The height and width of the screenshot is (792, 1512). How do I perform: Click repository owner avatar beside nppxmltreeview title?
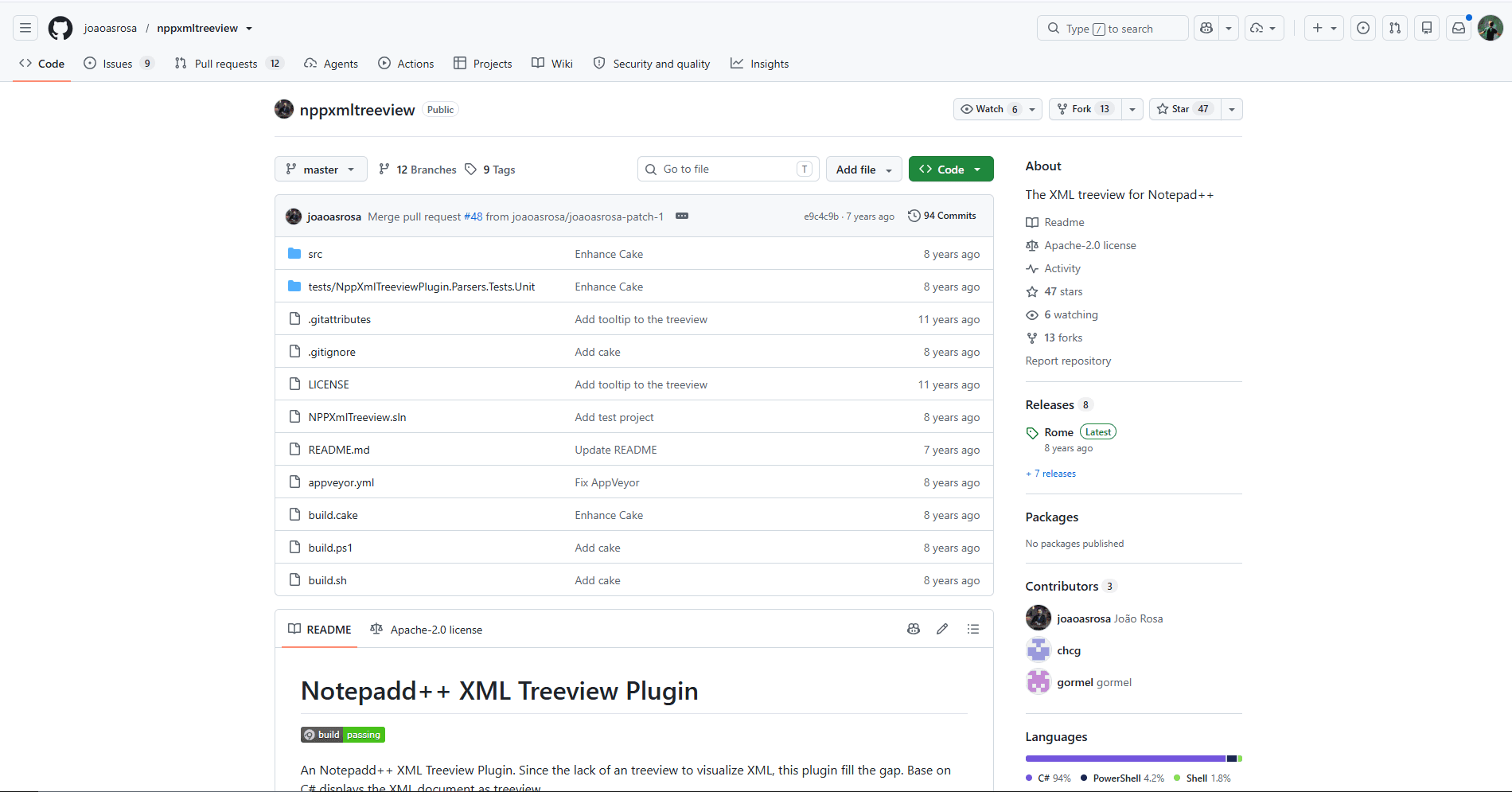tap(284, 109)
